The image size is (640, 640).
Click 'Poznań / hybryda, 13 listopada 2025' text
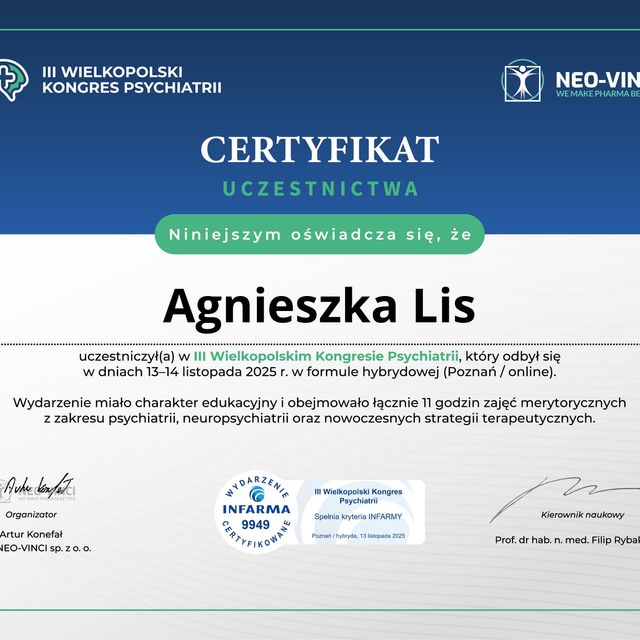click(358, 536)
